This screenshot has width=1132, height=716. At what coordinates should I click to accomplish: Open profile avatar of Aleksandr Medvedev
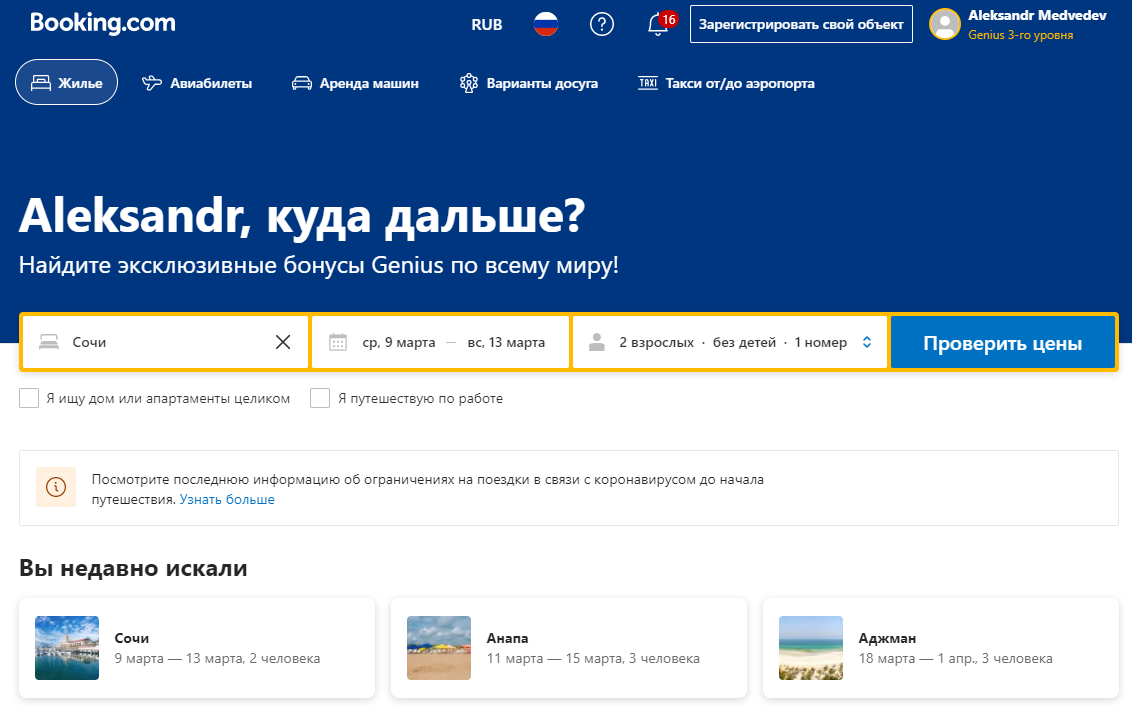click(944, 25)
